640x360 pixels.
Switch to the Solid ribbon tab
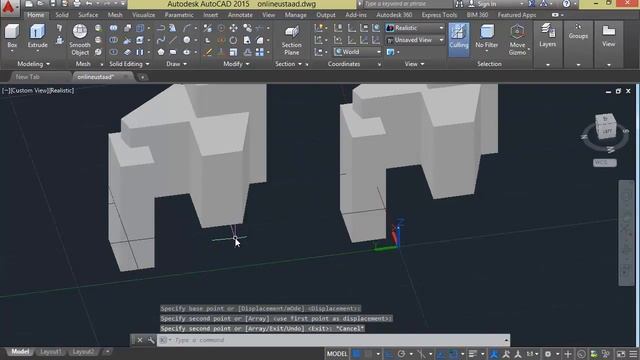62,15
